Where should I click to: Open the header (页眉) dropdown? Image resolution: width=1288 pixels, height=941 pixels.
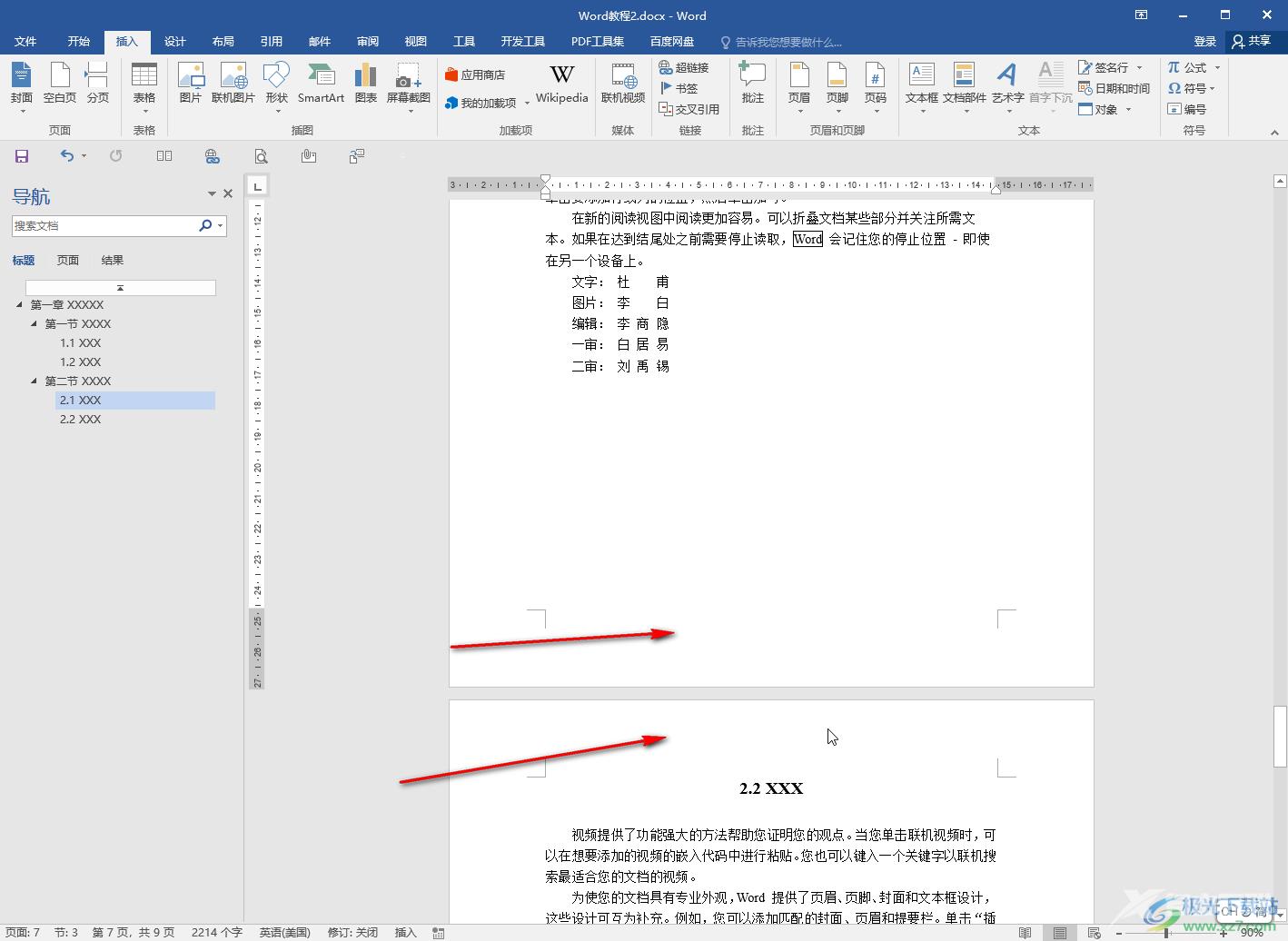click(799, 86)
